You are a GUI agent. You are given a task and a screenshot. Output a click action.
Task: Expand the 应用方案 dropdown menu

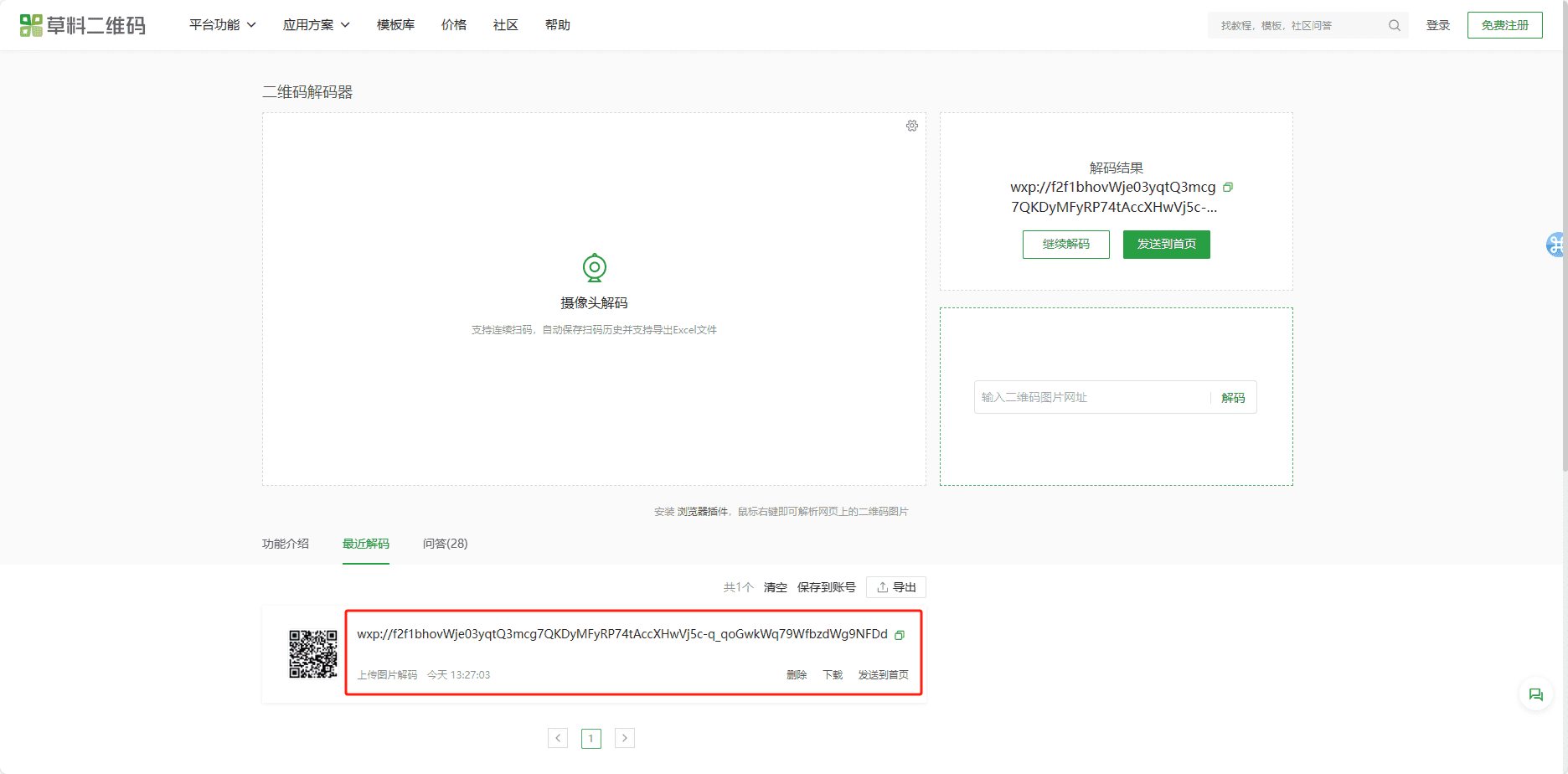coord(317,25)
